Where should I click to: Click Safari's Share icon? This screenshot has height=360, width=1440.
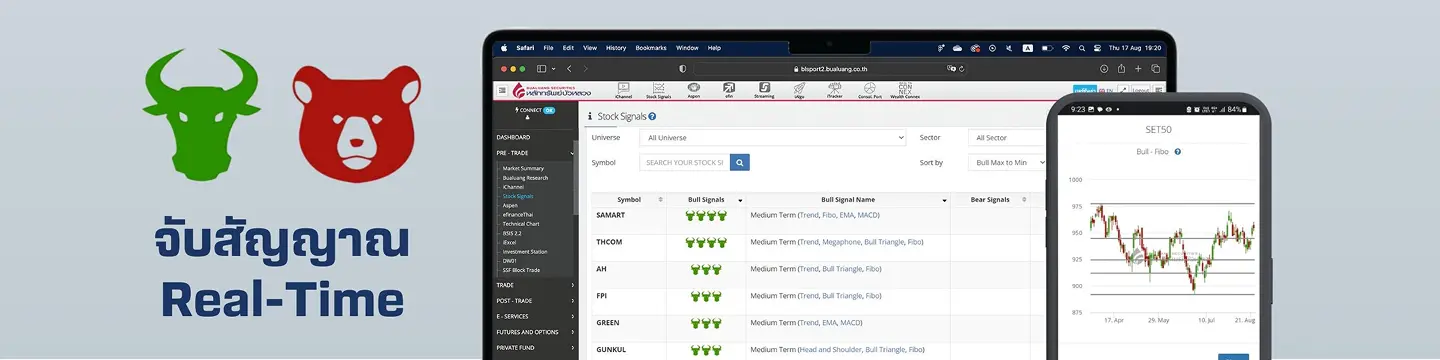pyautogui.click(x=1121, y=69)
